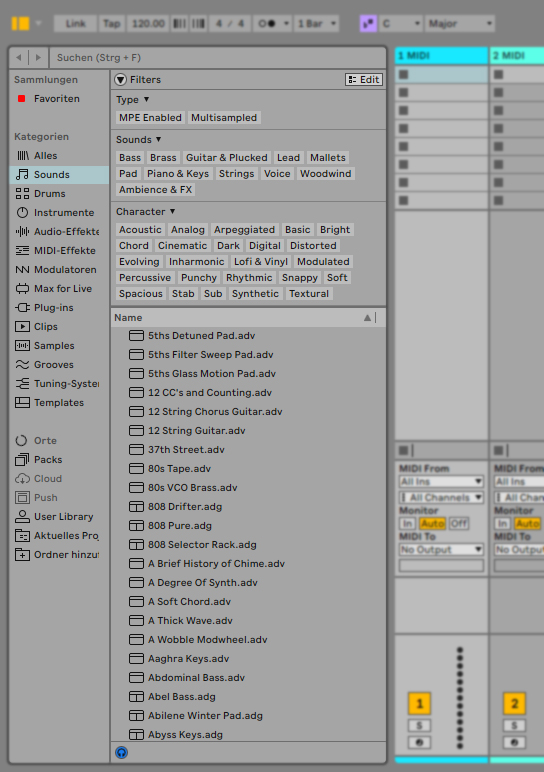Viewport: 544px width, 772px height.
Task: Click the Sounds category note icon
Action: tap(22, 174)
